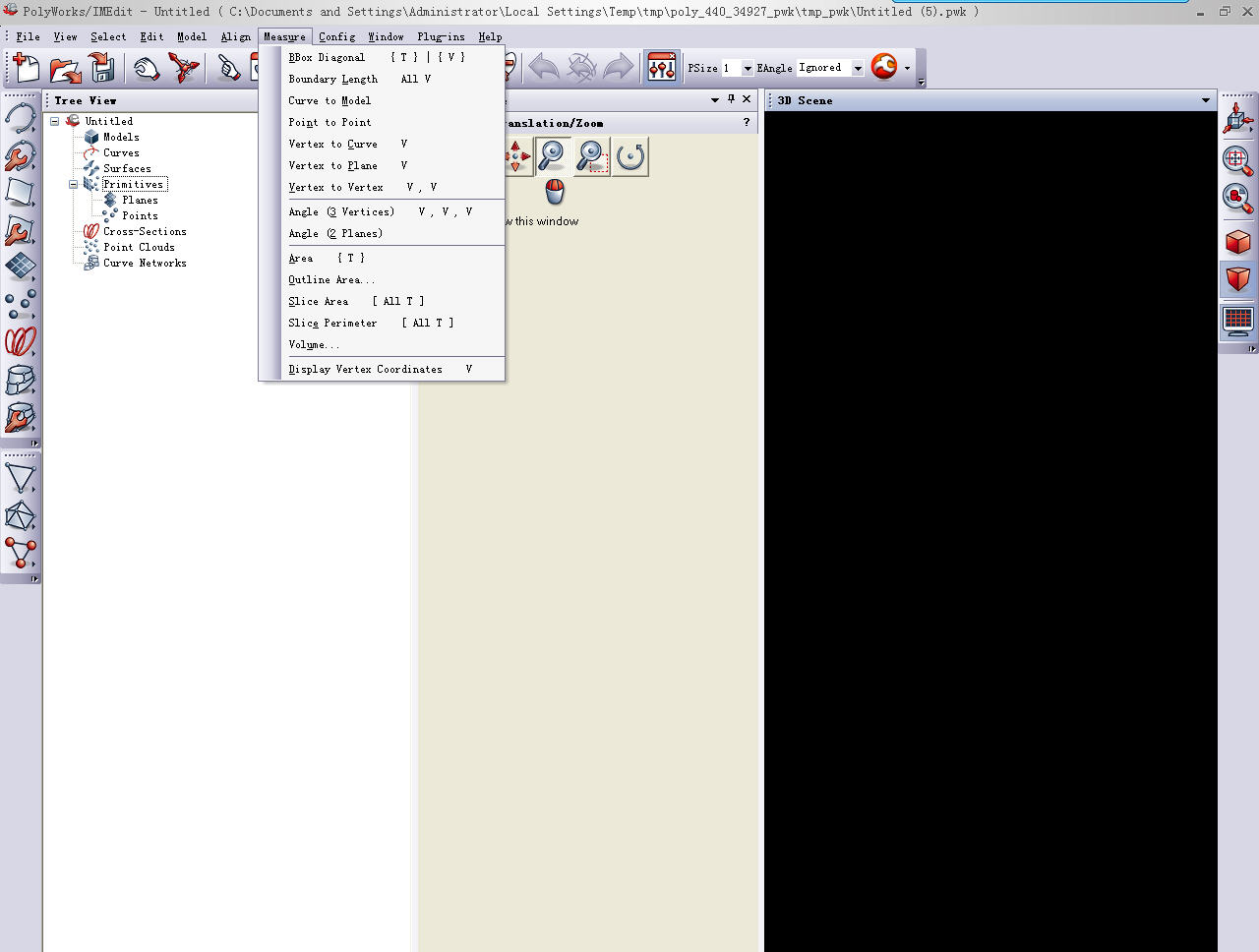The image size is (1259, 952).
Task: Open the File menu
Action: pos(28,36)
